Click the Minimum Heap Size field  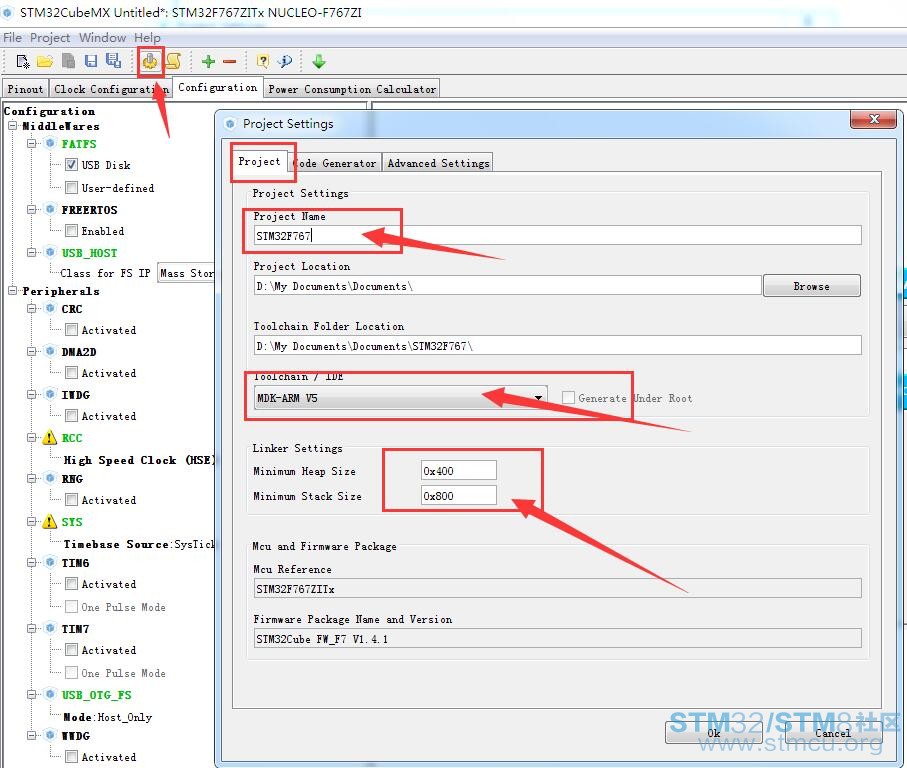459,471
